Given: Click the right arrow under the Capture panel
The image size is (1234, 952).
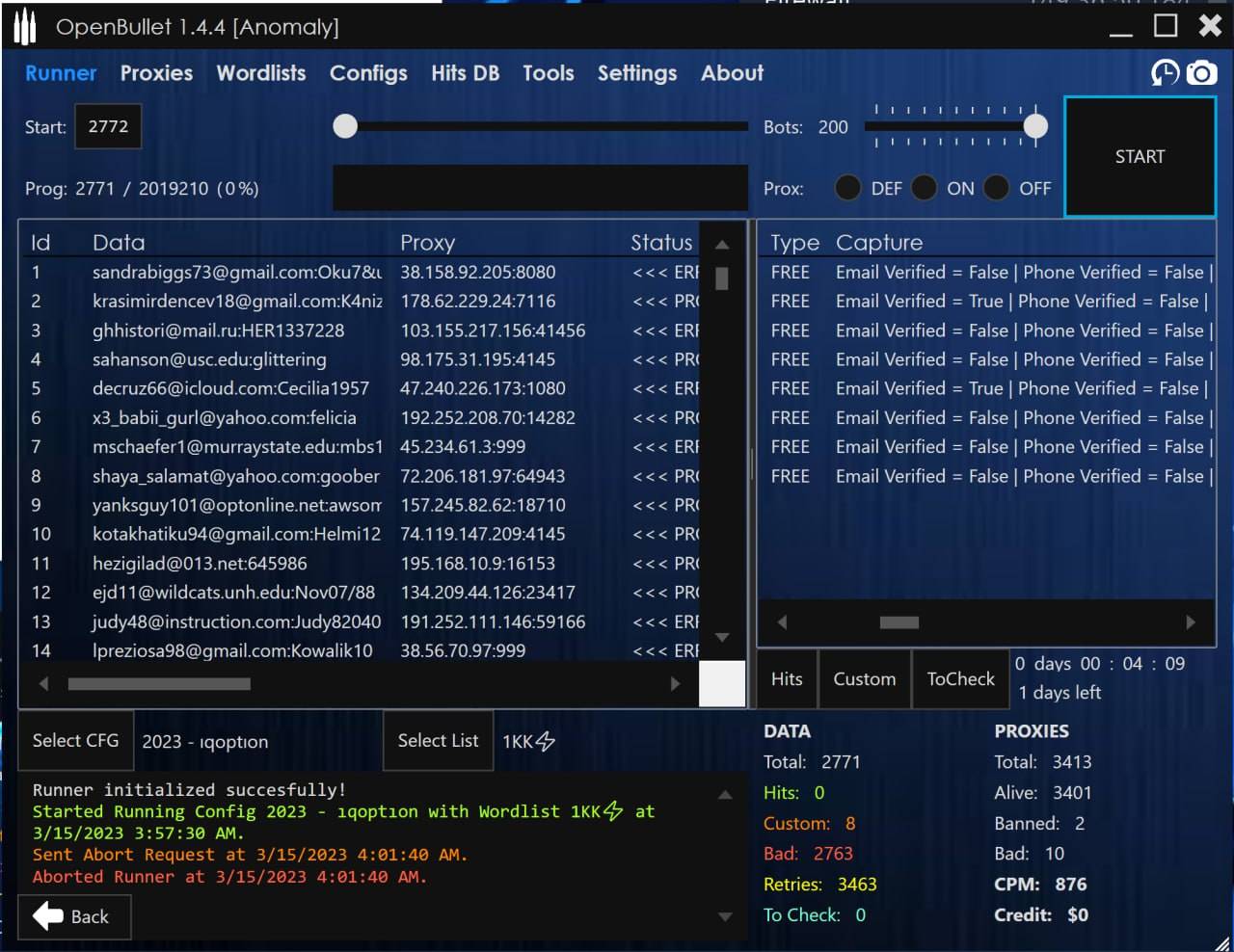Looking at the screenshot, I should (1191, 622).
